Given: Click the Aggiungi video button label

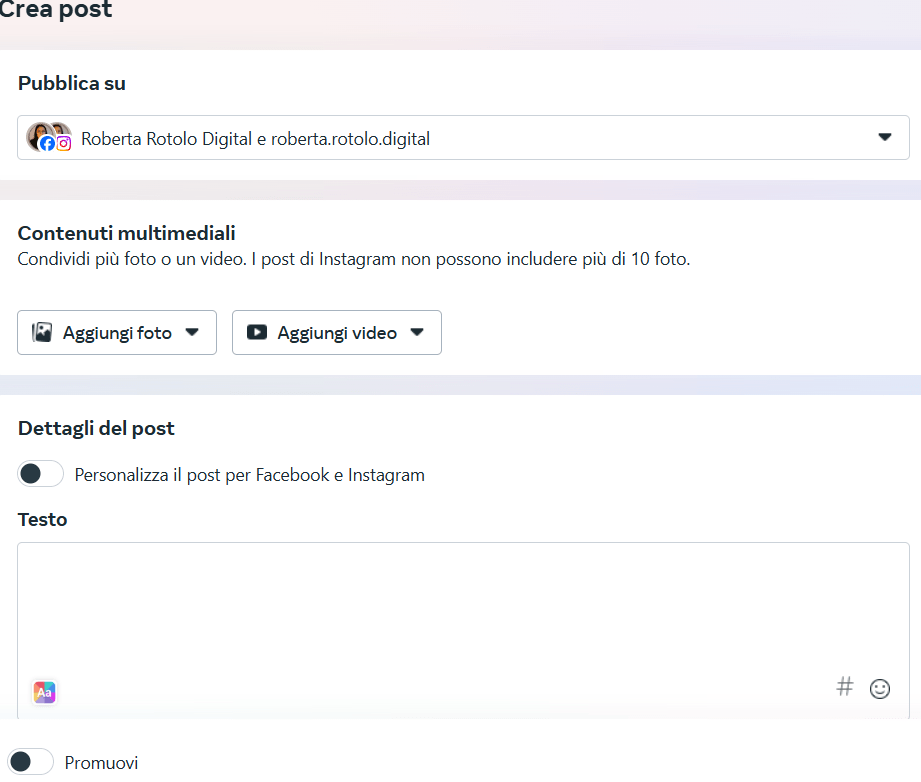Looking at the screenshot, I should tap(337, 333).
